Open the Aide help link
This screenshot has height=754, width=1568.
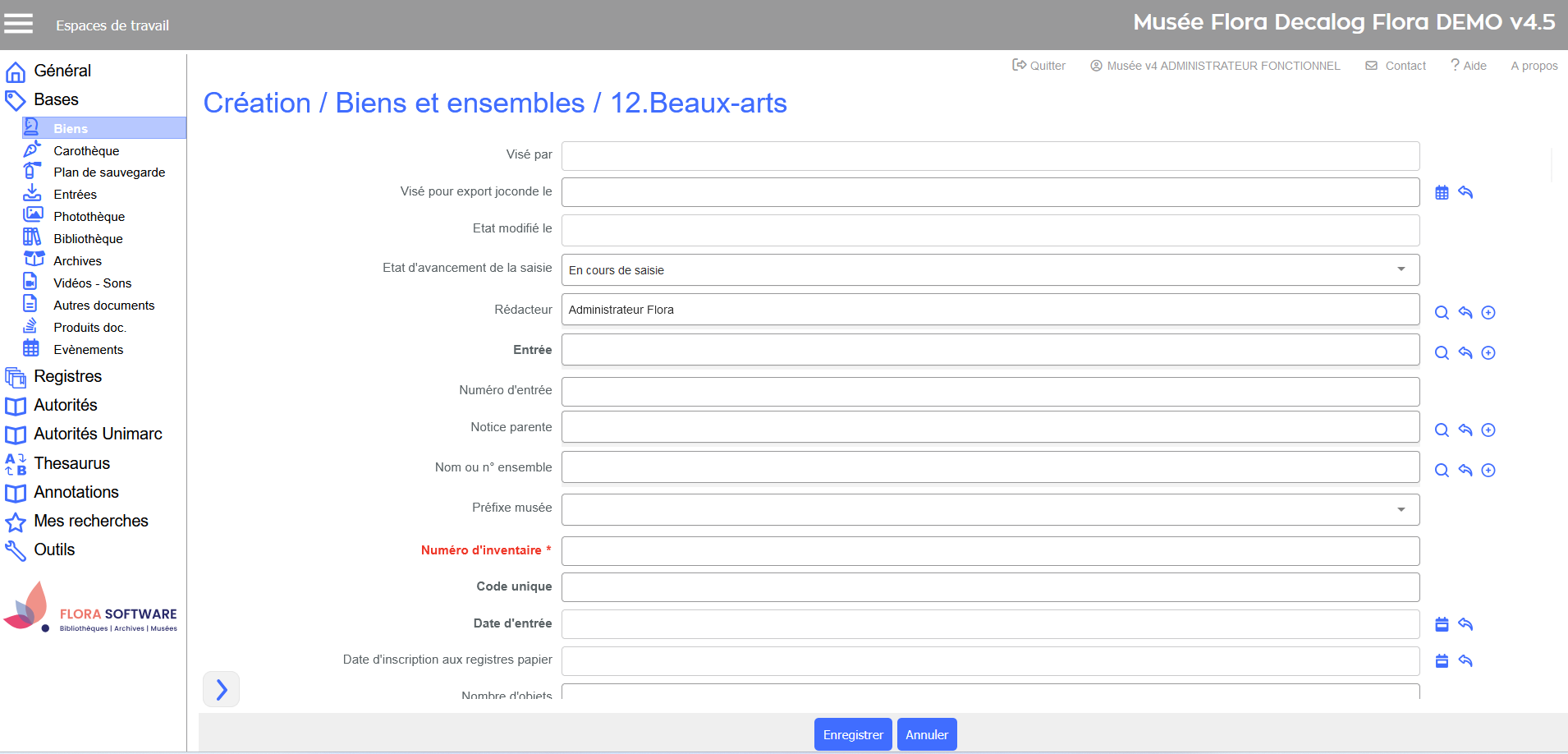pyautogui.click(x=1469, y=66)
